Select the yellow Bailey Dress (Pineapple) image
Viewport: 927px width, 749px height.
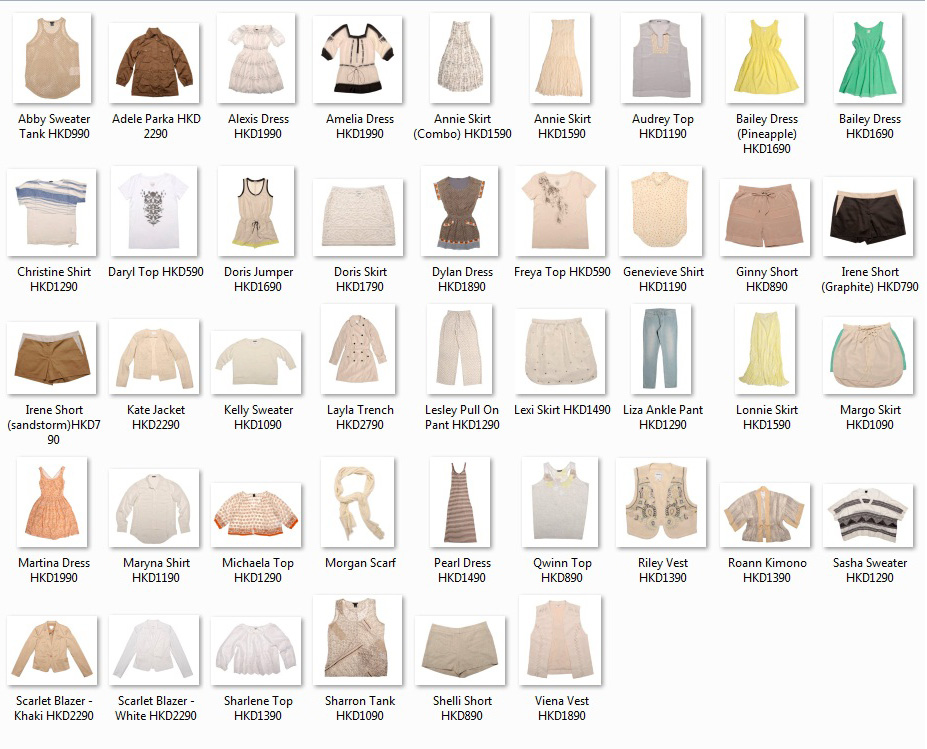766,58
